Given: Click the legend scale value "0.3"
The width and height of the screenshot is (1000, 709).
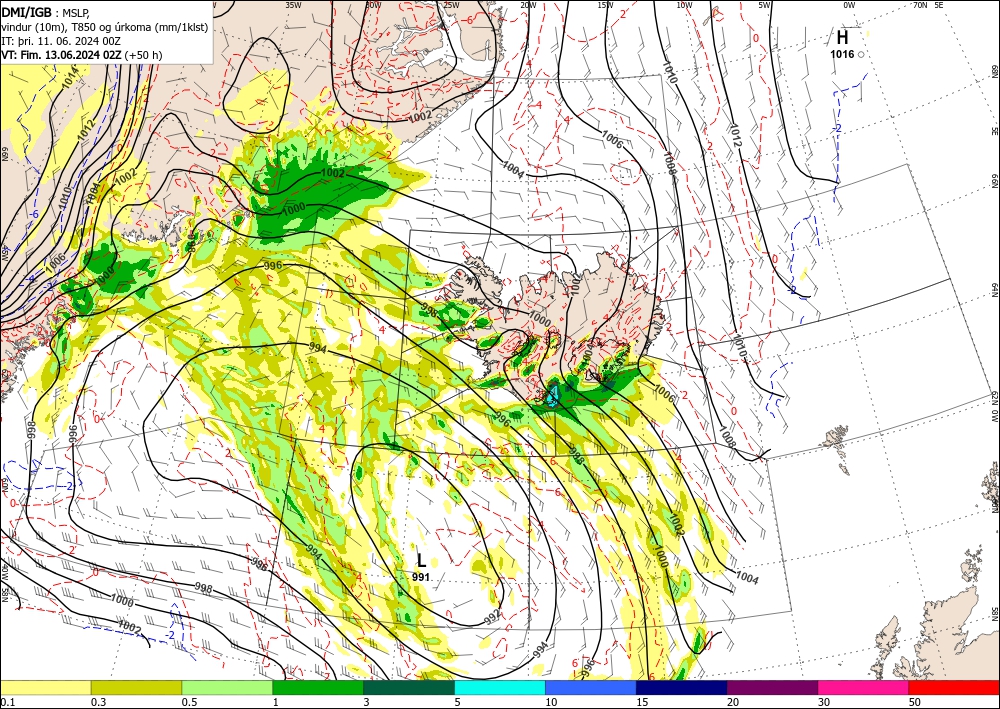Looking at the screenshot, I should pos(98,702).
